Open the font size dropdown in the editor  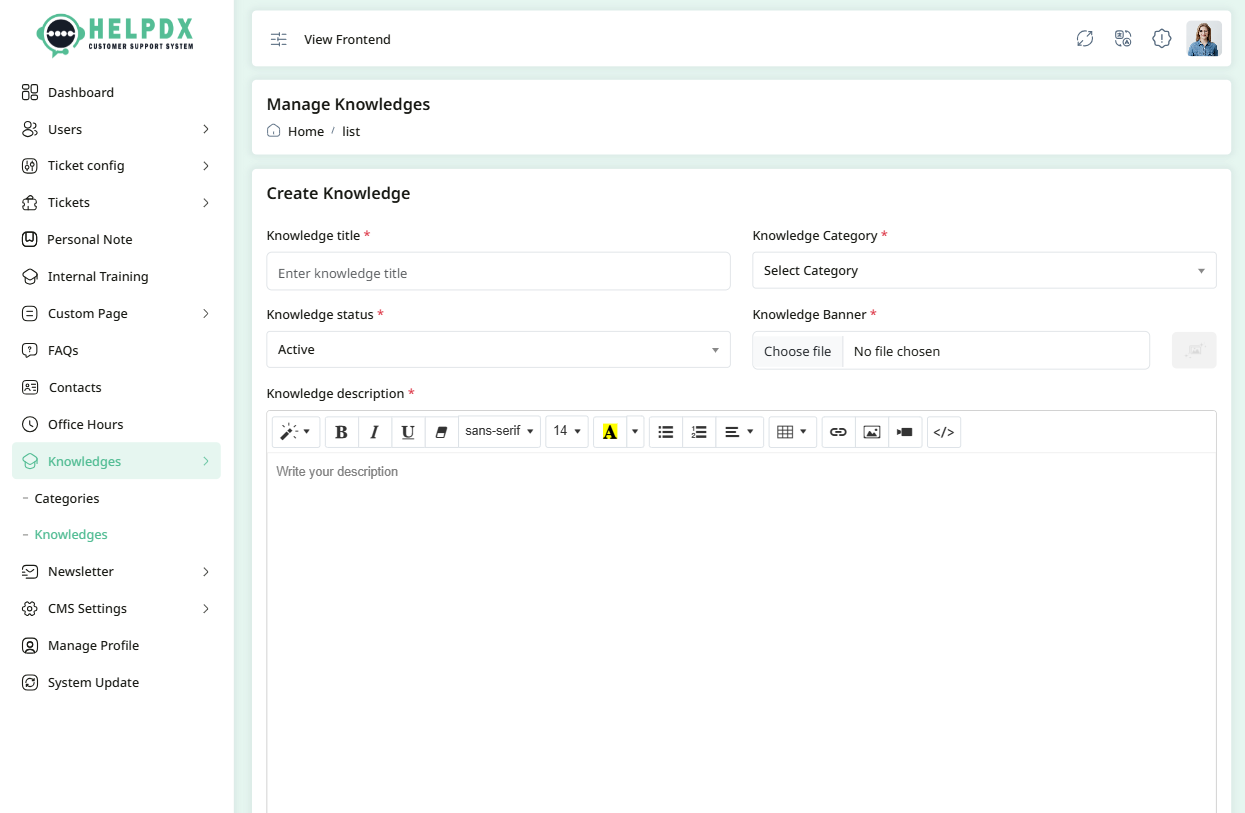566,431
